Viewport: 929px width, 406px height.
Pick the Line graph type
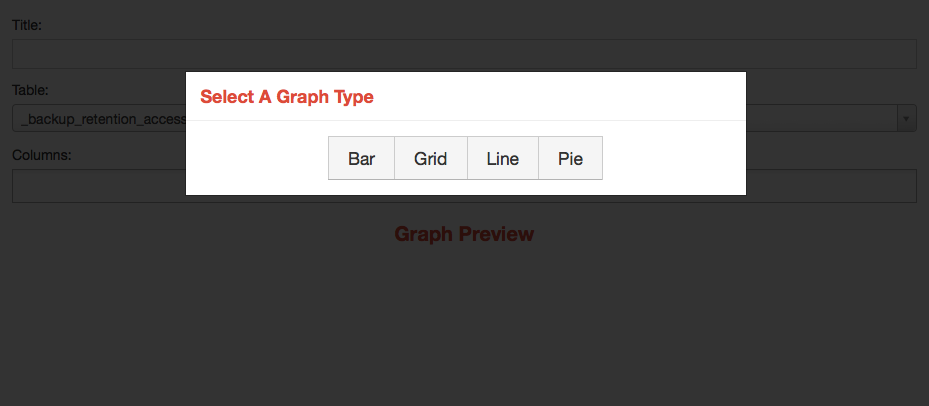(502, 158)
